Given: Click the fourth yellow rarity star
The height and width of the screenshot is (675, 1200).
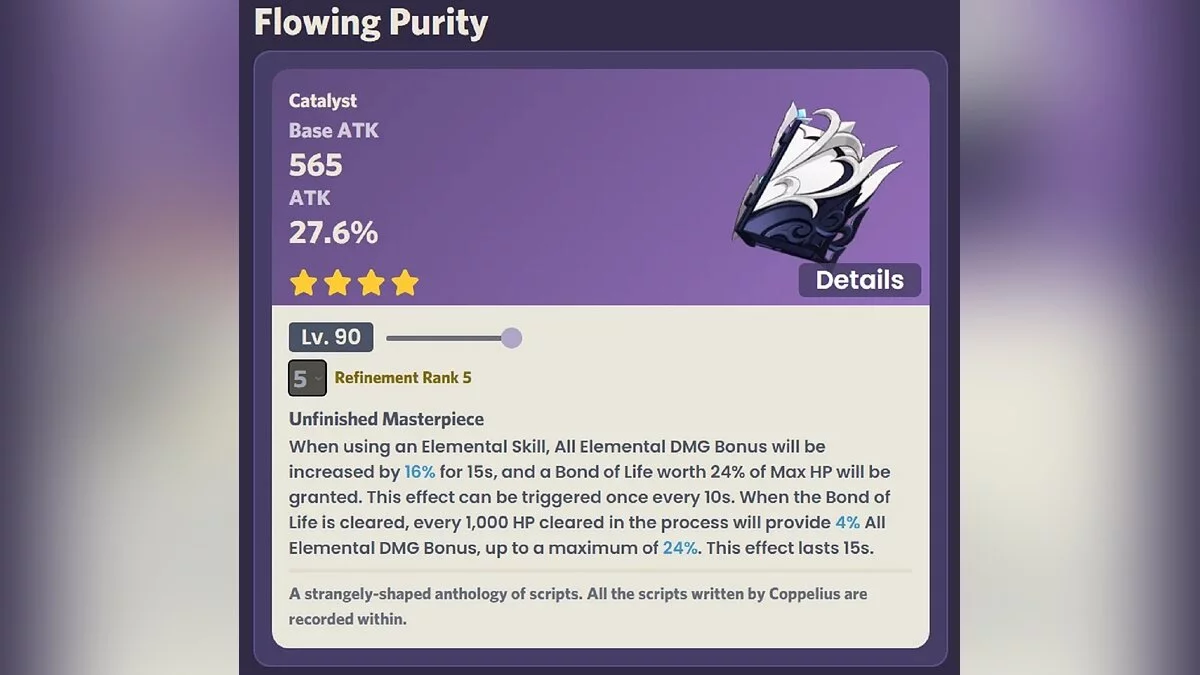Looking at the screenshot, I should (x=405, y=283).
